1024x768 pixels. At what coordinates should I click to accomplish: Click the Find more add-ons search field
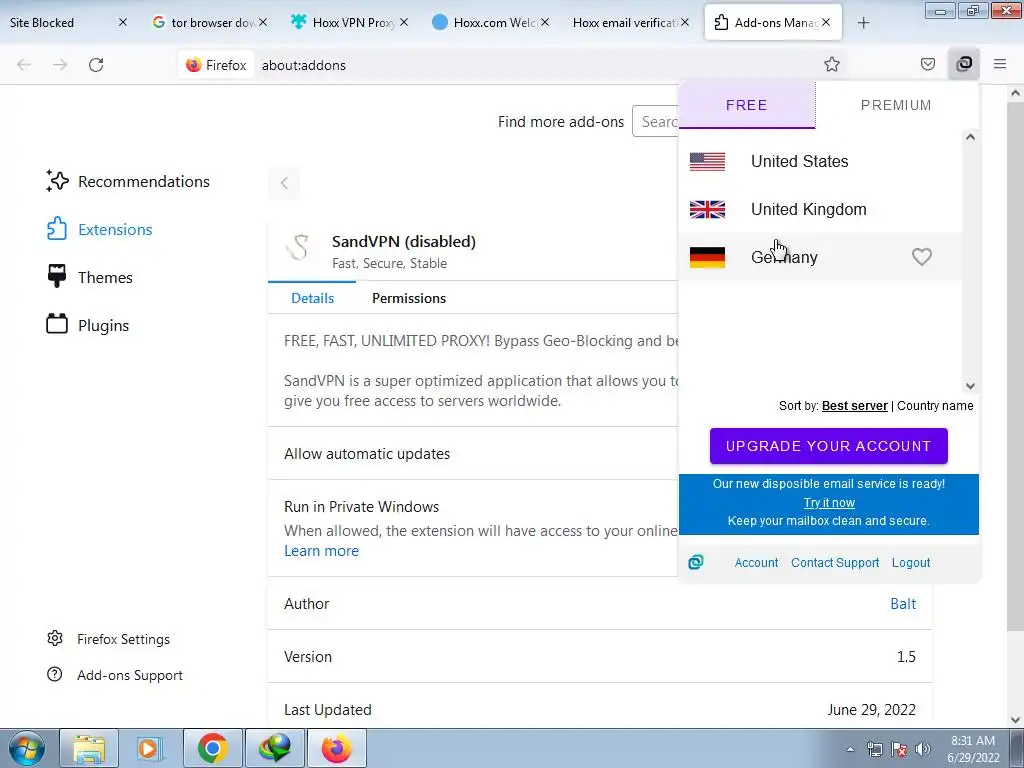tap(655, 121)
